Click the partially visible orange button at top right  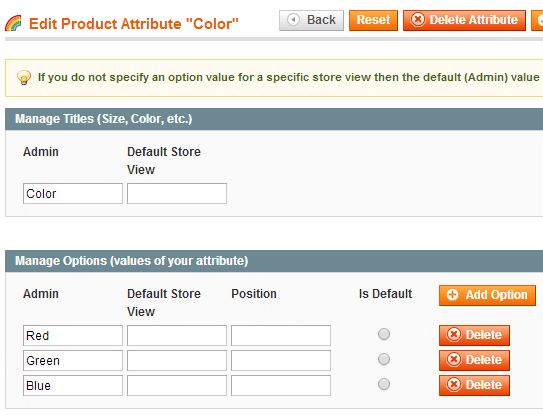[x=537, y=20]
